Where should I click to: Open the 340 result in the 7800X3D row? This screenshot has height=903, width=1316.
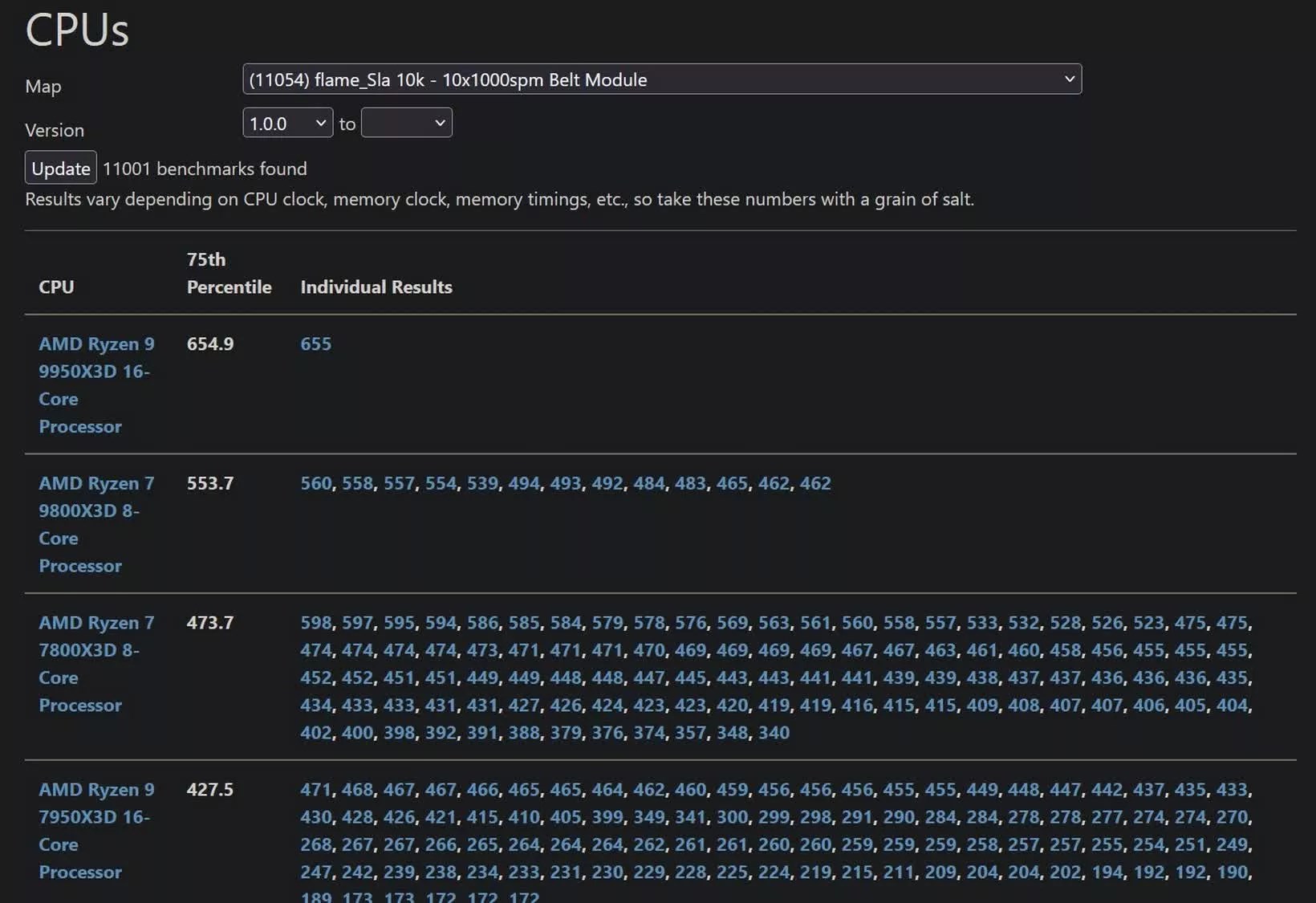(x=774, y=733)
